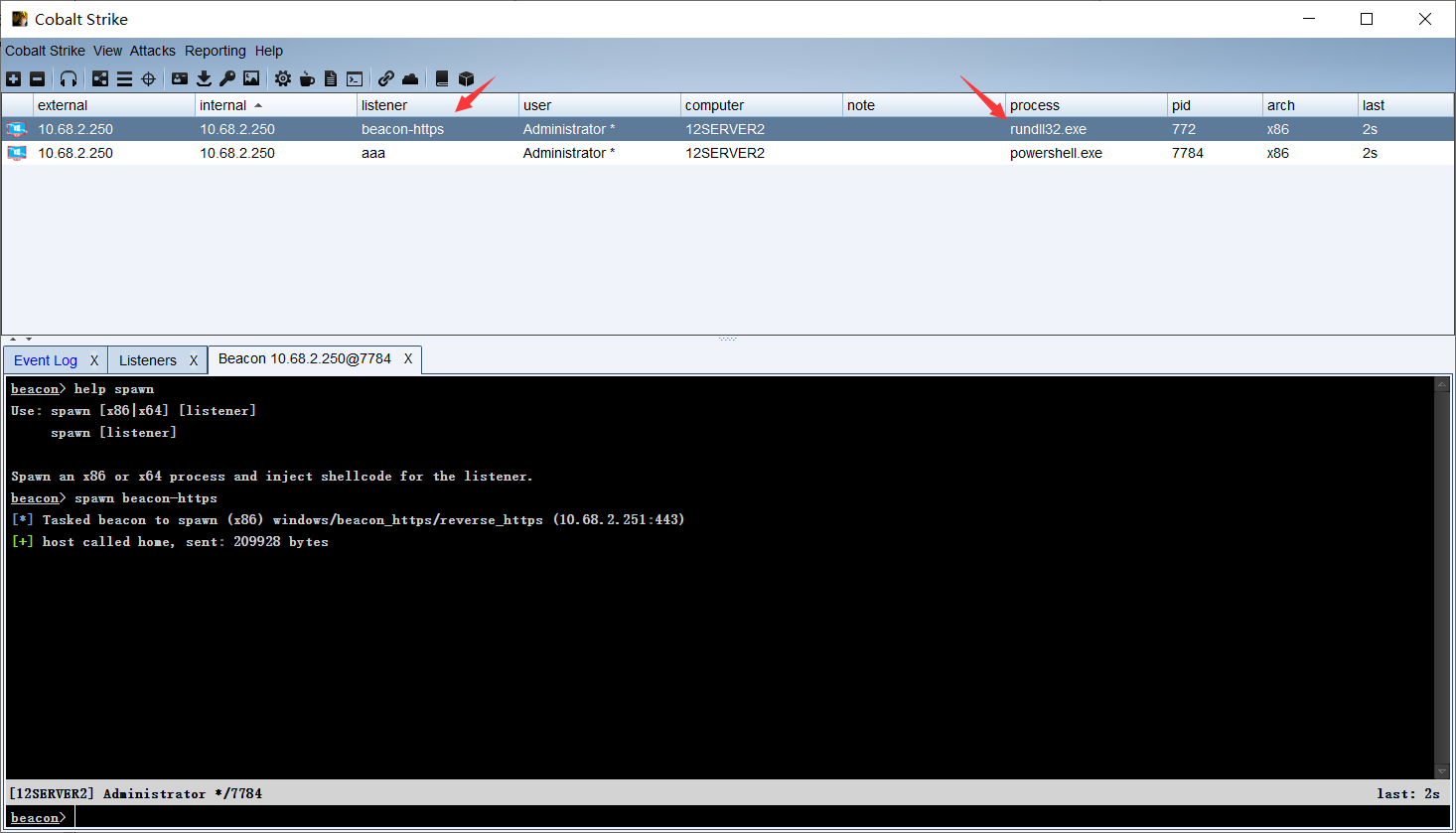Open Configure Listeners headphones icon
The image size is (1456, 833).
[x=69, y=78]
